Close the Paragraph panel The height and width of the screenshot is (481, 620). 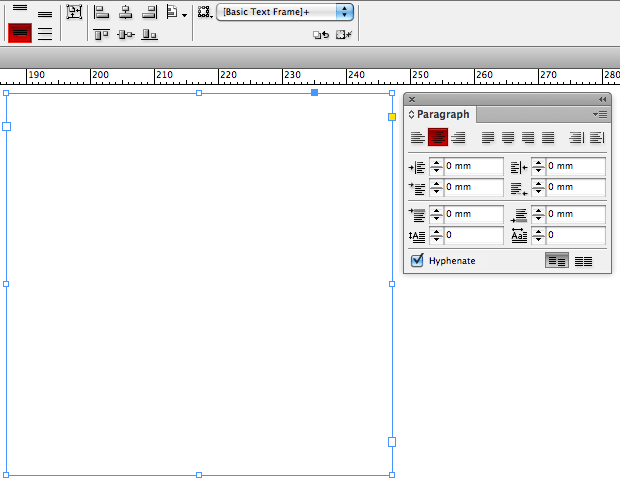tap(412, 100)
